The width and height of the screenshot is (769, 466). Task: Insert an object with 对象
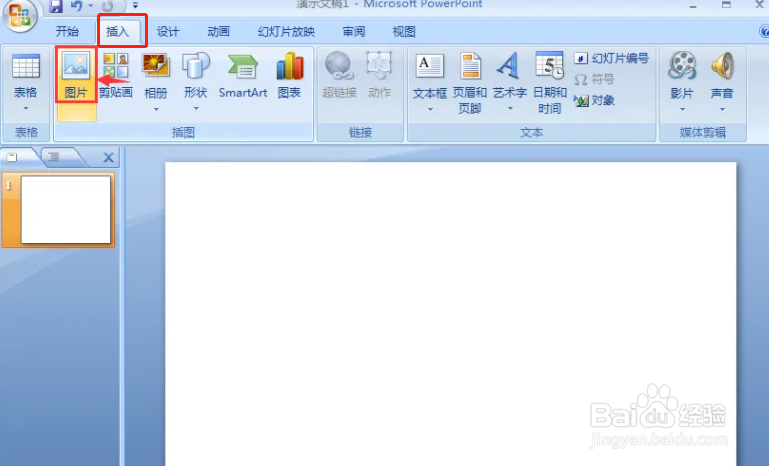pyautogui.click(x=594, y=100)
